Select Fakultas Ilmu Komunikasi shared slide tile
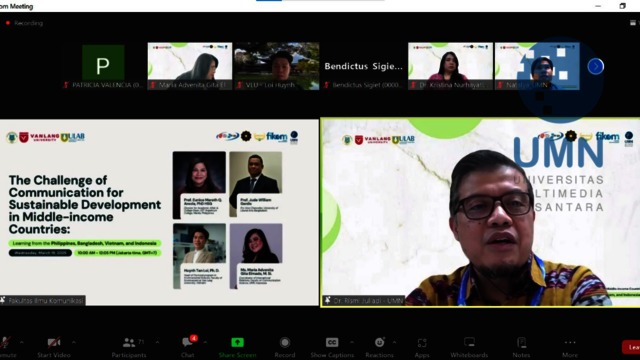 point(159,212)
